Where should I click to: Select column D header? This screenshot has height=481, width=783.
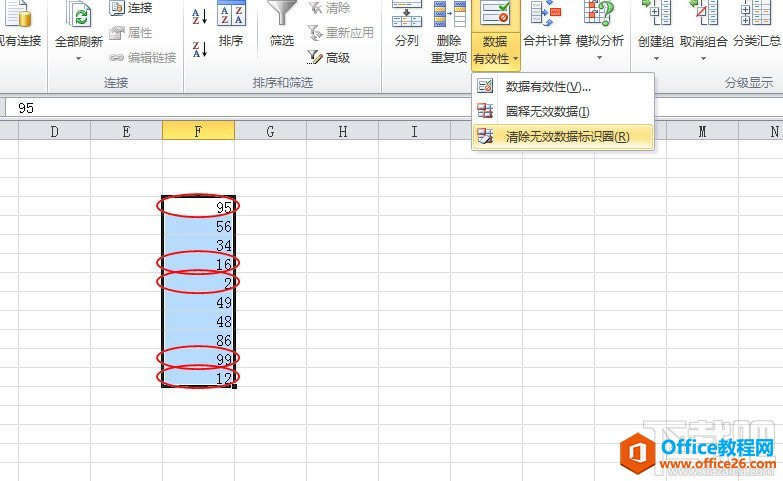coord(54,131)
